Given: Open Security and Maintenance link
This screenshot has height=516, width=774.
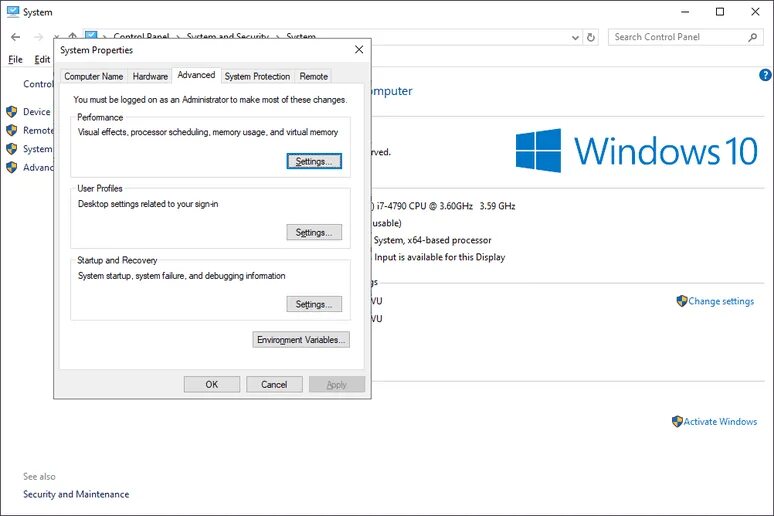Looking at the screenshot, I should (x=76, y=494).
